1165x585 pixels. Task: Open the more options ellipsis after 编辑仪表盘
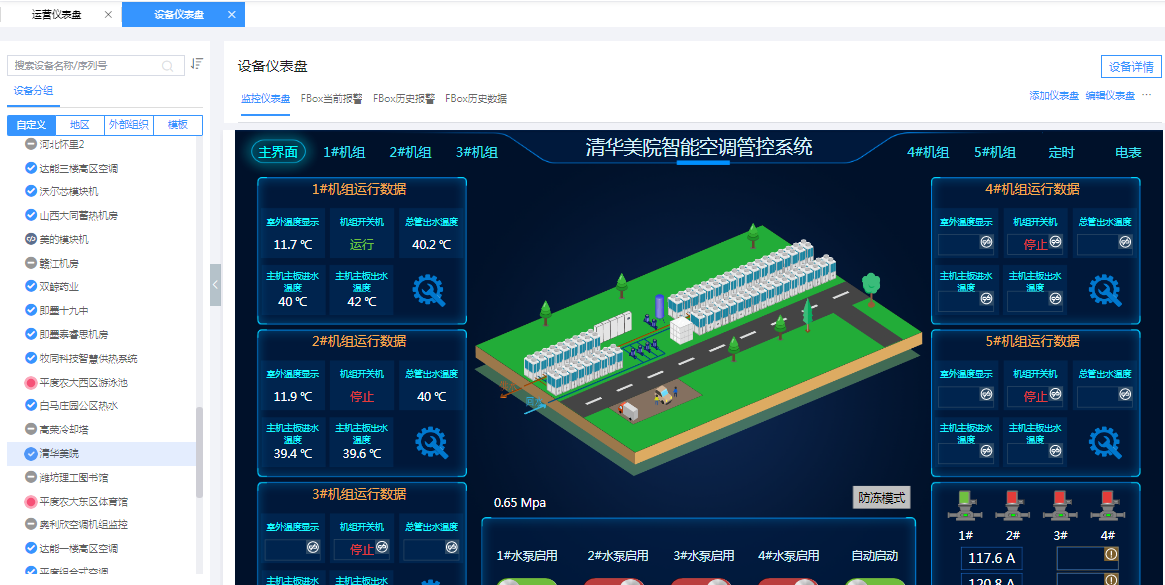(1146, 95)
